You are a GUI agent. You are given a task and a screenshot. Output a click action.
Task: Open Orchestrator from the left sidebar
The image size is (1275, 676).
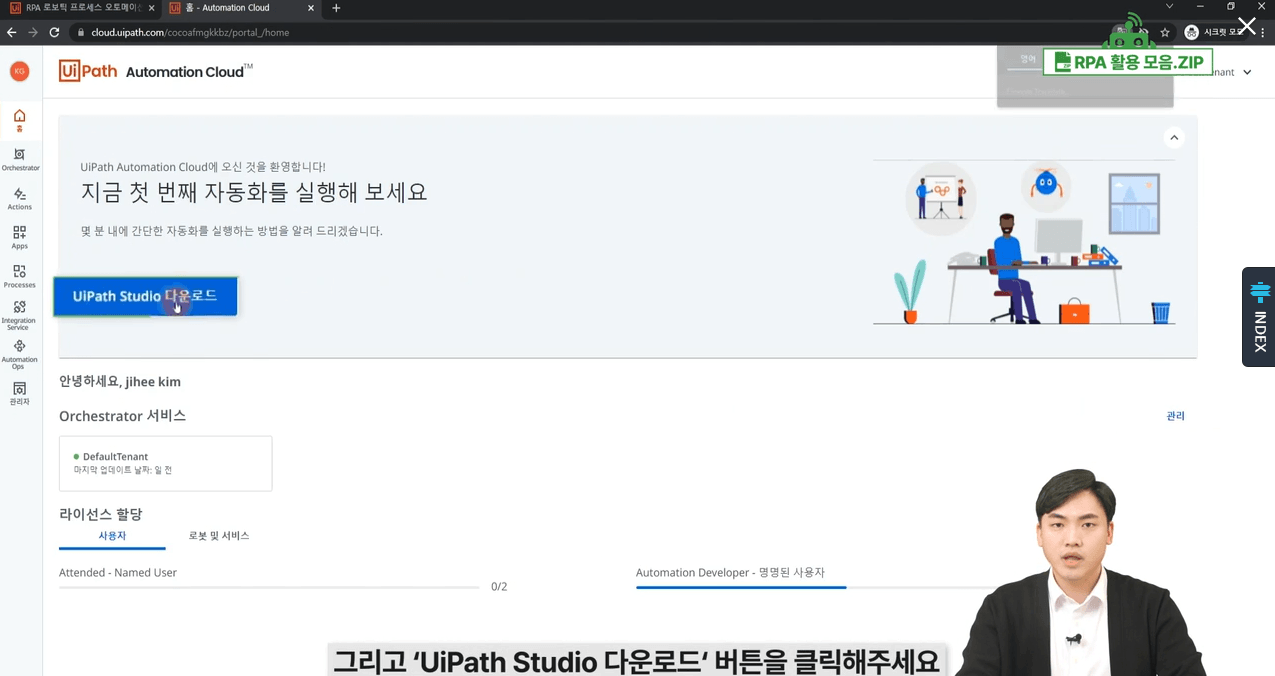tap(20, 159)
